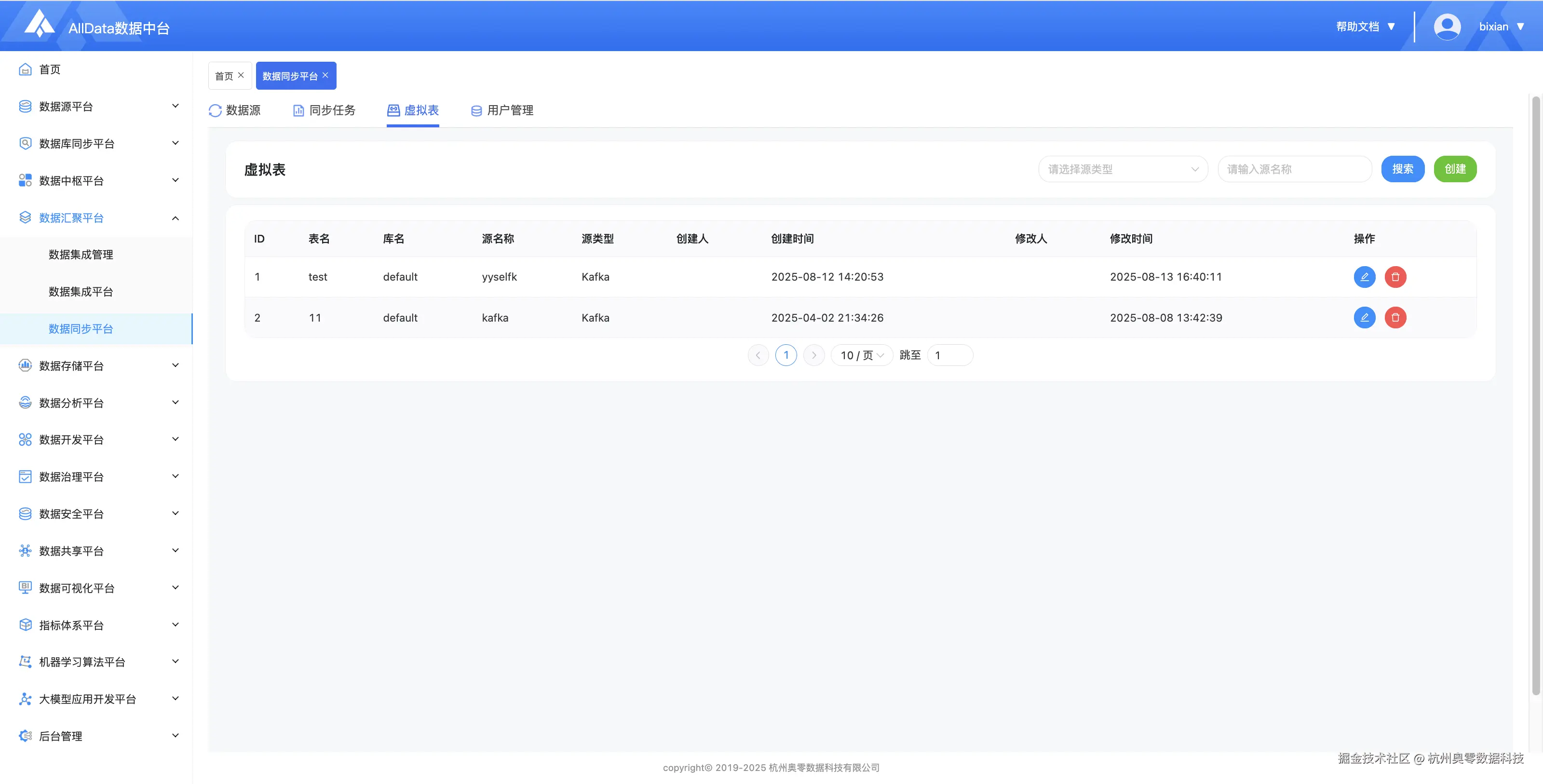The width and height of the screenshot is (1543, 784).
Task: Click the delete icon for the test row
Action: (1395, 277)
